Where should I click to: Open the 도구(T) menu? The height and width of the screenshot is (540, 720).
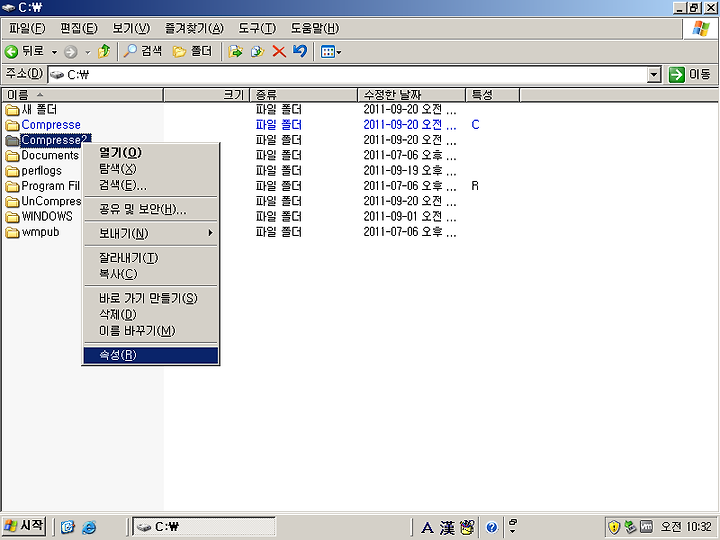click(x=257, y=28)
